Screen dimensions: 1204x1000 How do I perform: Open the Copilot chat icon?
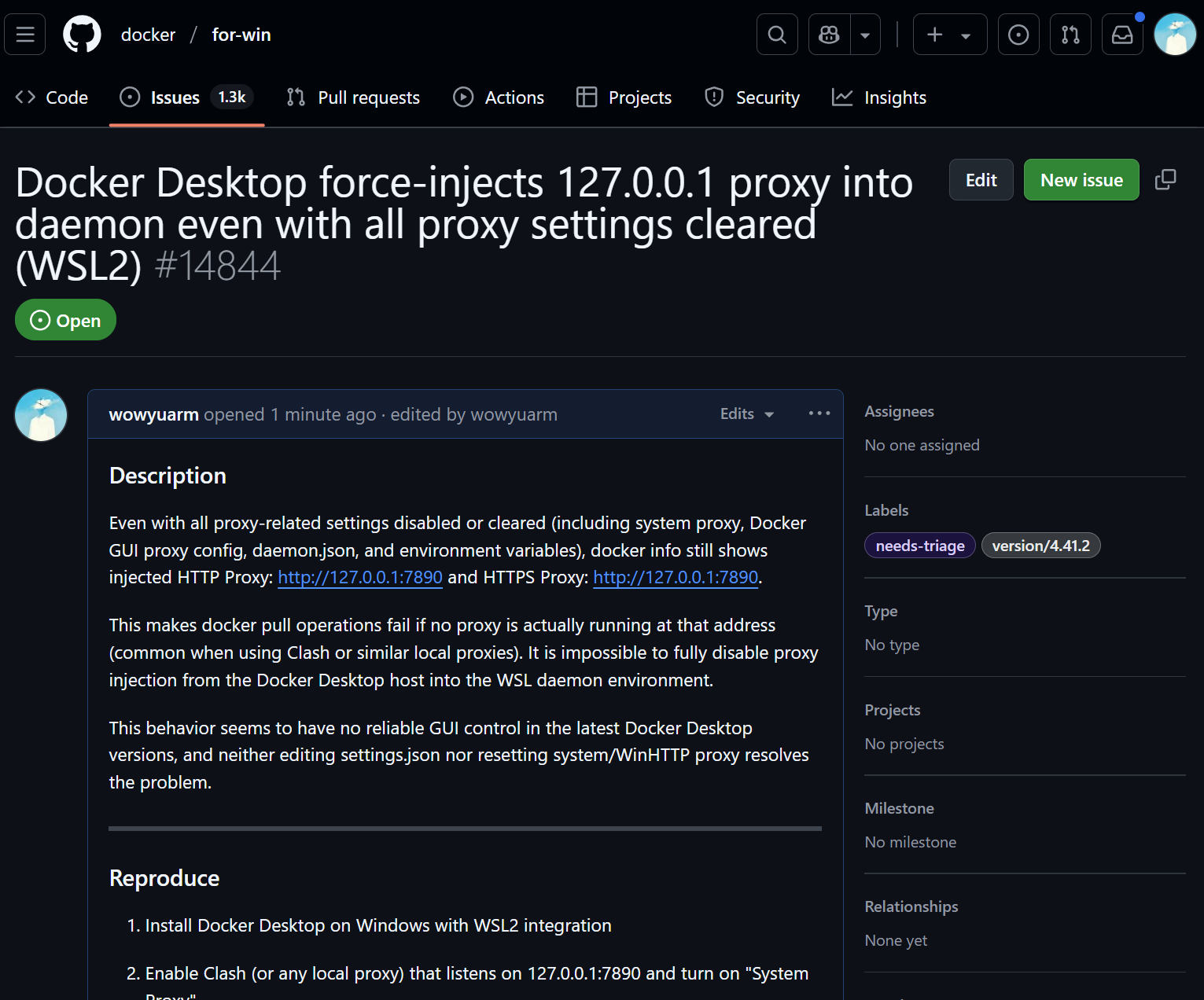pos(829,35)
